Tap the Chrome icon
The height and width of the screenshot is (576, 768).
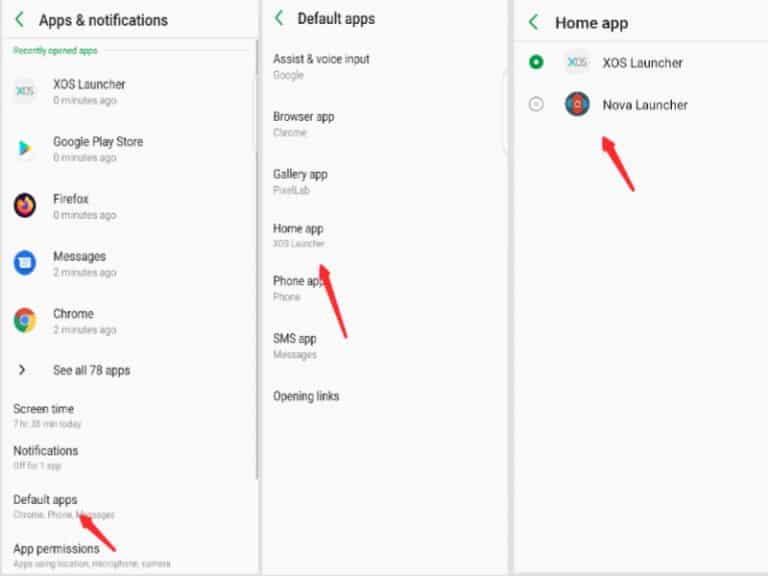(x=24, y=320)
